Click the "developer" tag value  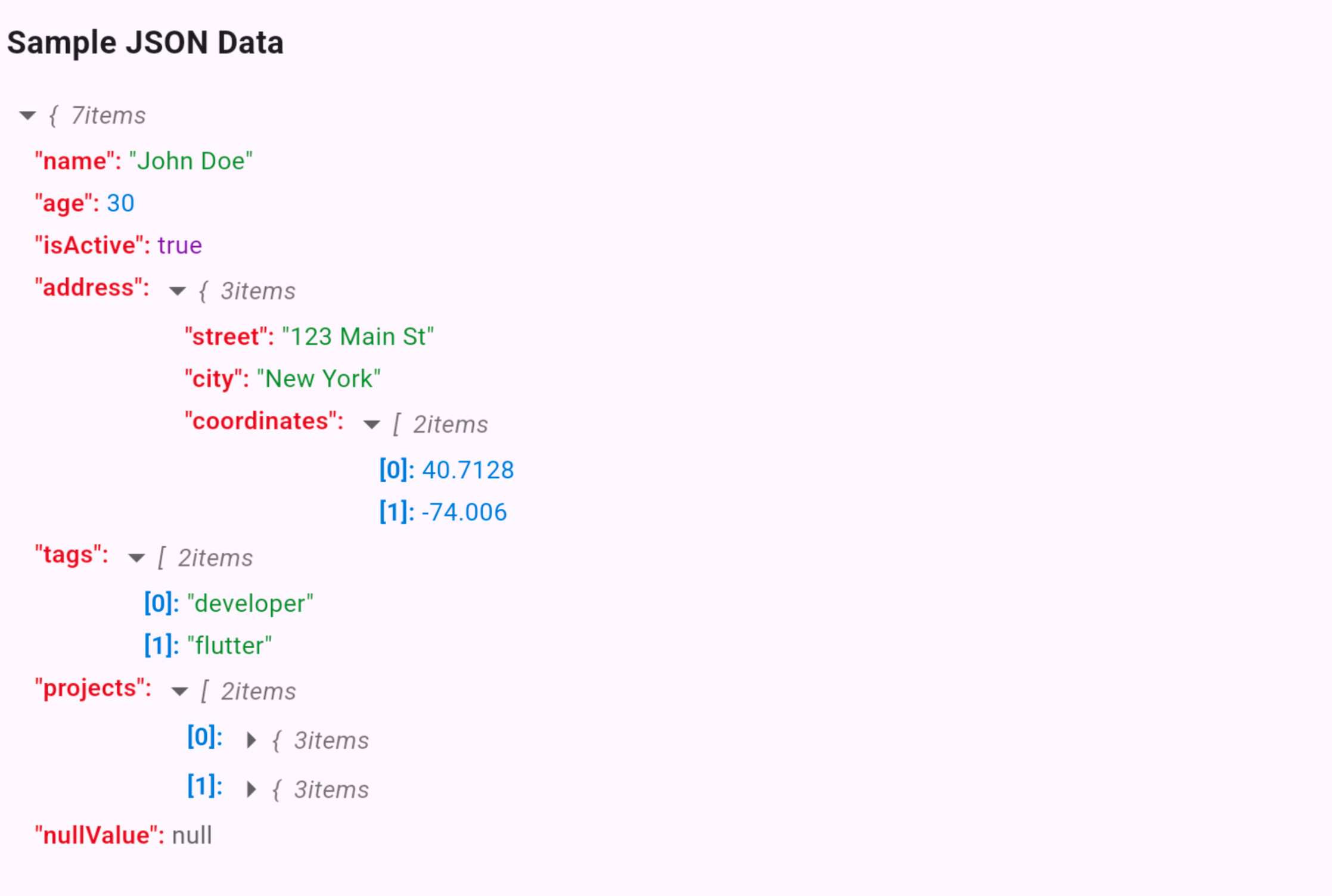(x=250, y=603)
